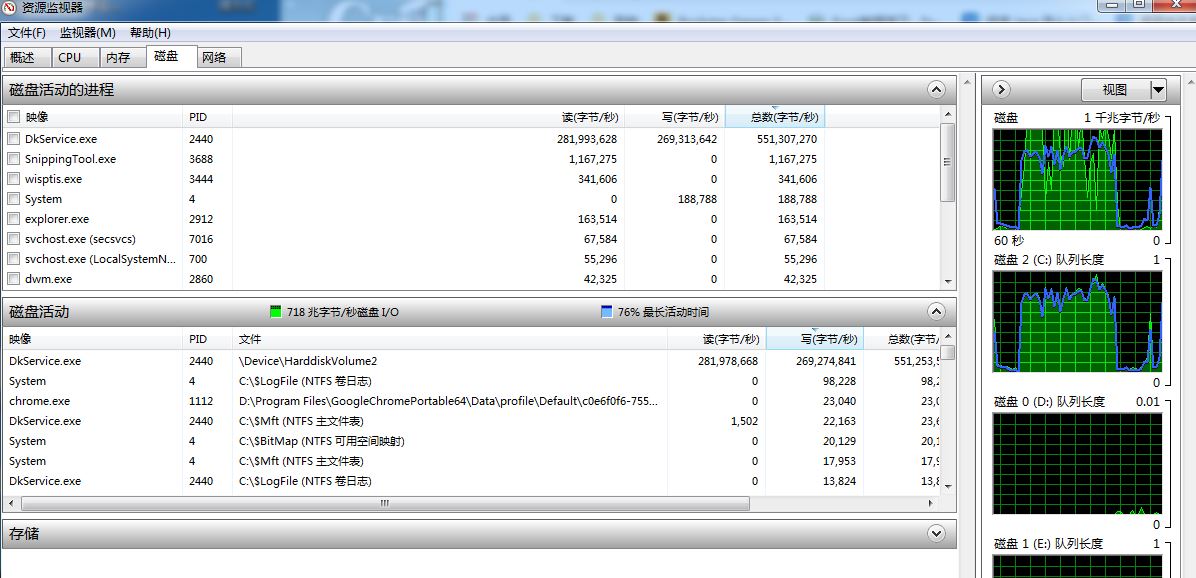Click the horizontal scrollbar in 磁盘活动 list
The width and height of the screenshot is (1196, 578).
point(383,504)
